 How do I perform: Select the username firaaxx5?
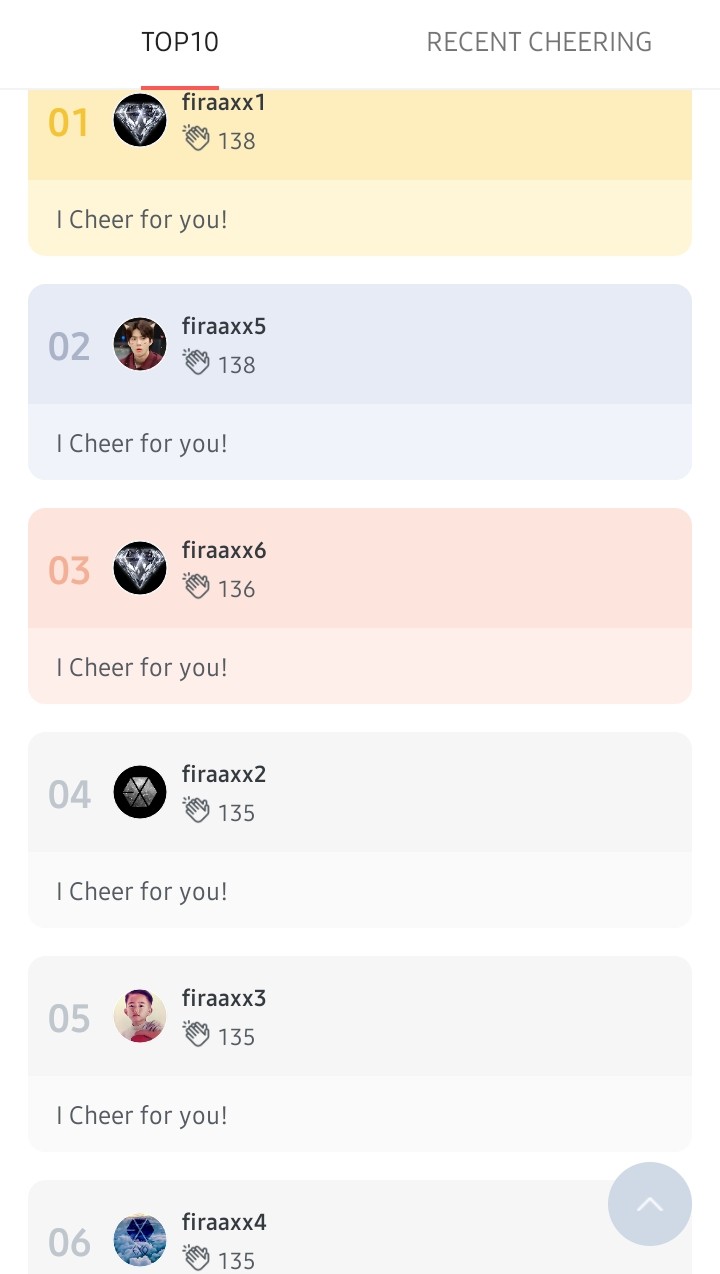(x=224, y=326)
